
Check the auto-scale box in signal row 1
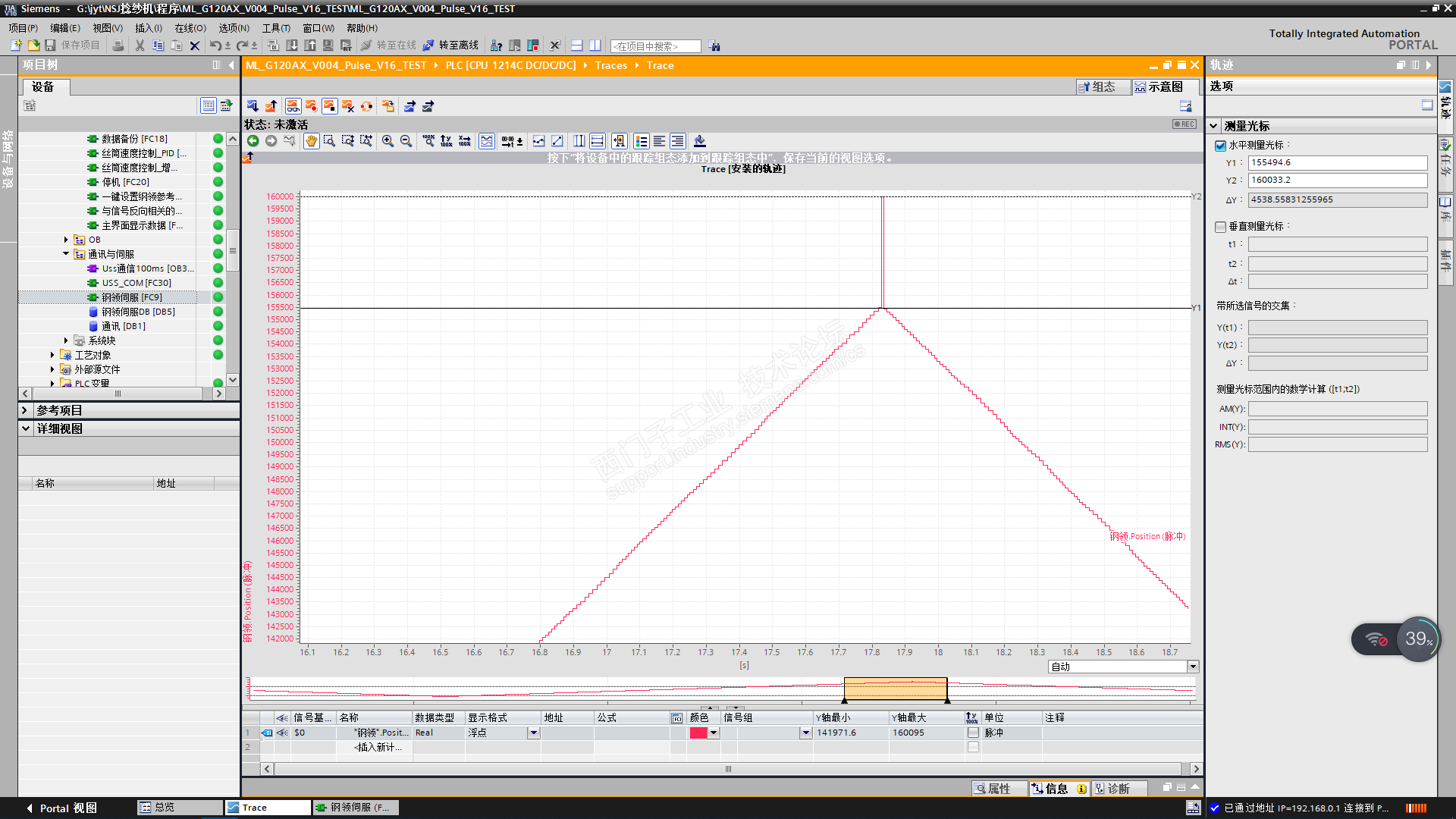click(x=973, y=733)
